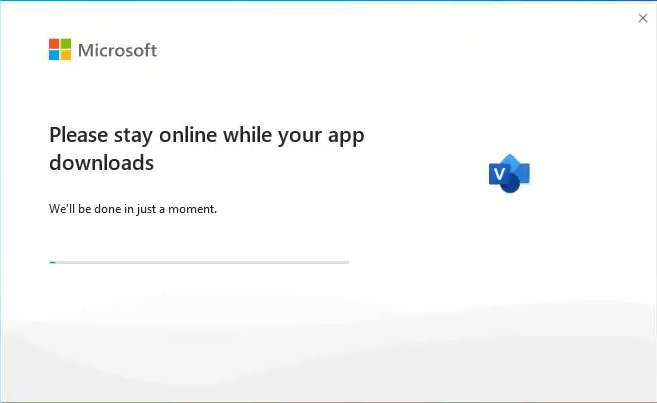The image size is (657, 403).
Task: Click the blue square in Microsoft logo
Action: coord(54,55)
